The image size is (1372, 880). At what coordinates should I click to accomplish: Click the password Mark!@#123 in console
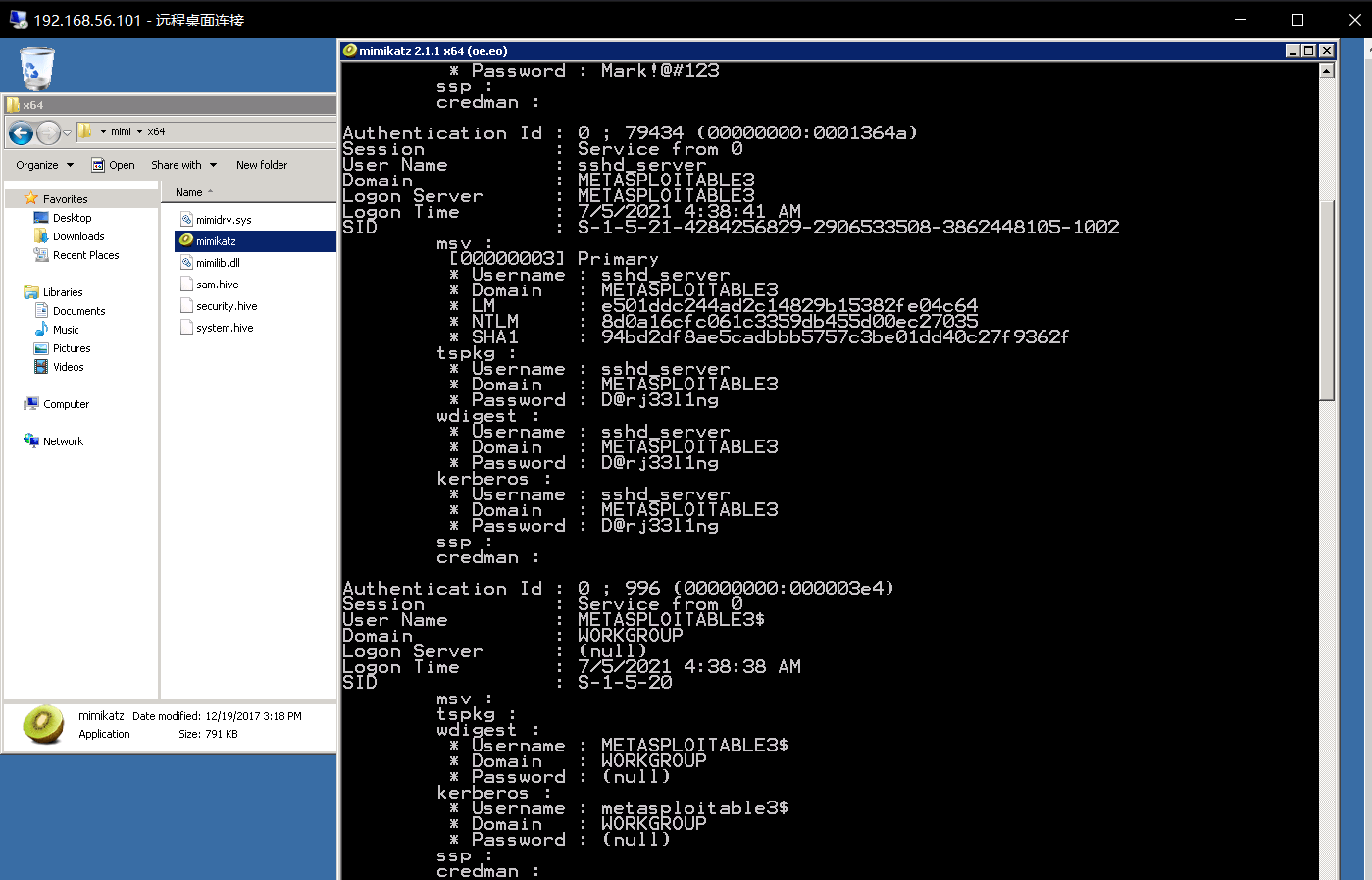[x=660, y=71]
